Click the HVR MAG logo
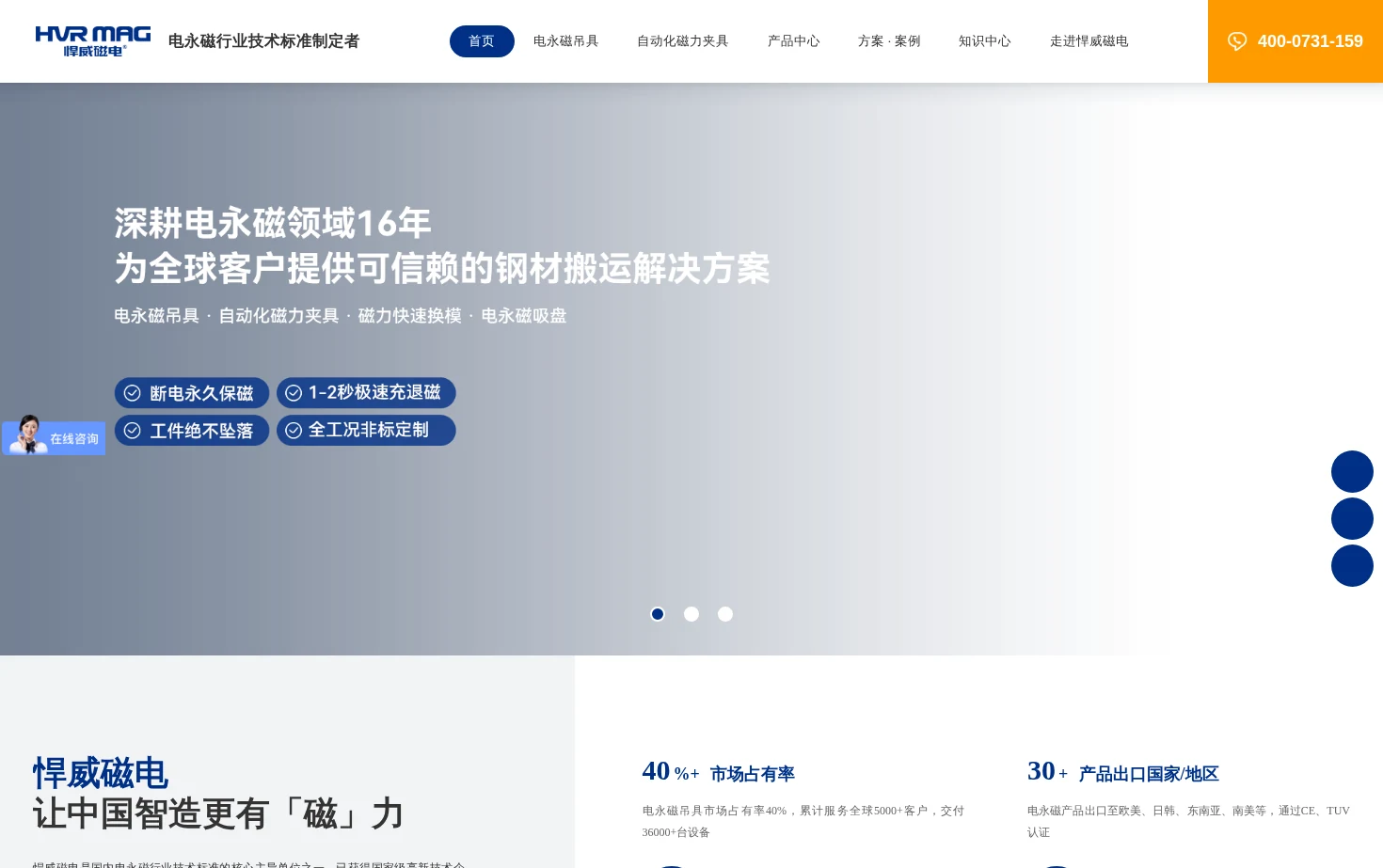Viewport: 1383px width, 868px height. 92,41
